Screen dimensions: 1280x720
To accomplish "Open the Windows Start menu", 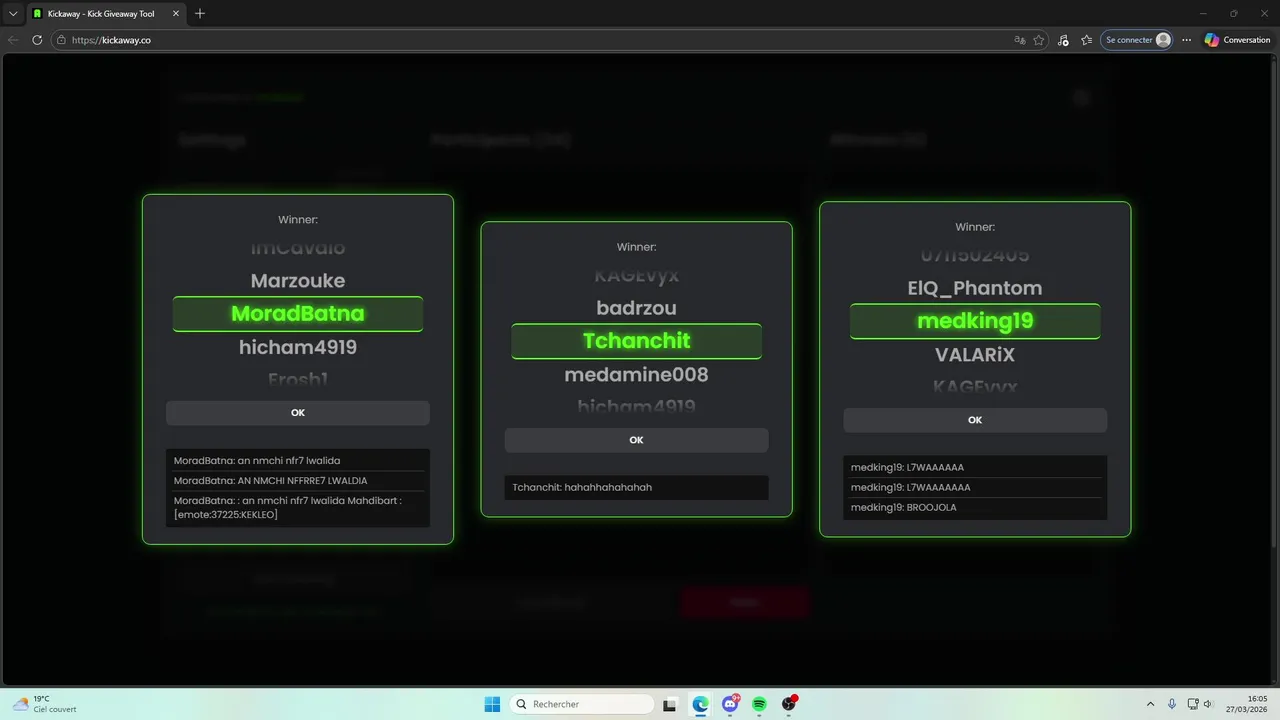I will click(492, 704).
